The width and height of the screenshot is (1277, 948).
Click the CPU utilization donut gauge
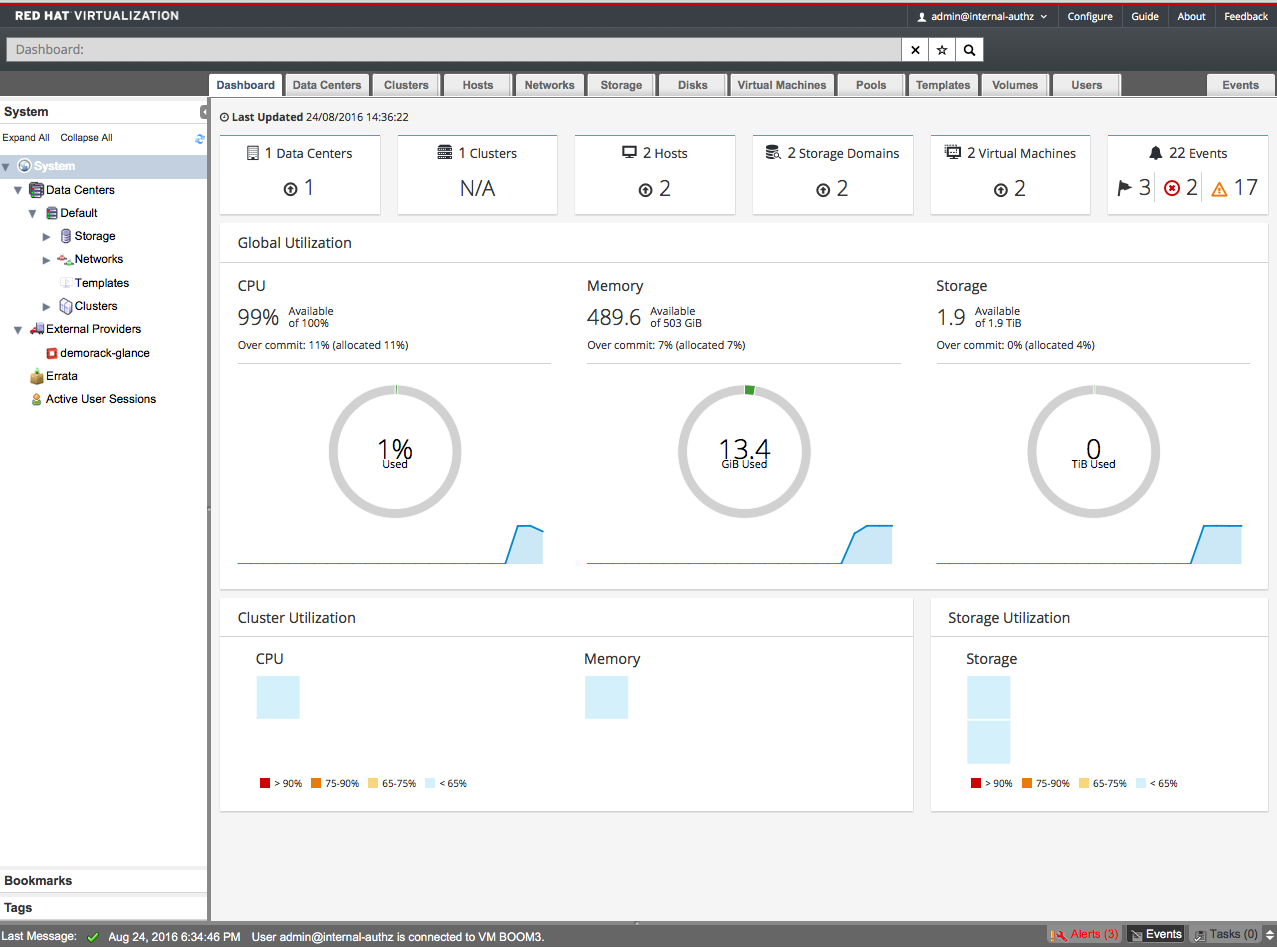click(395, 451)
